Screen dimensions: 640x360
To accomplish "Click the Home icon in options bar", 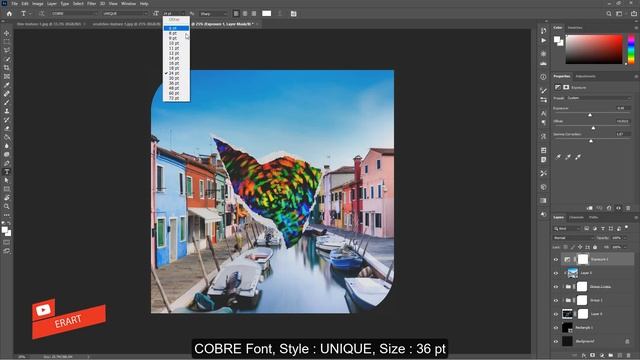I will 9,13.
